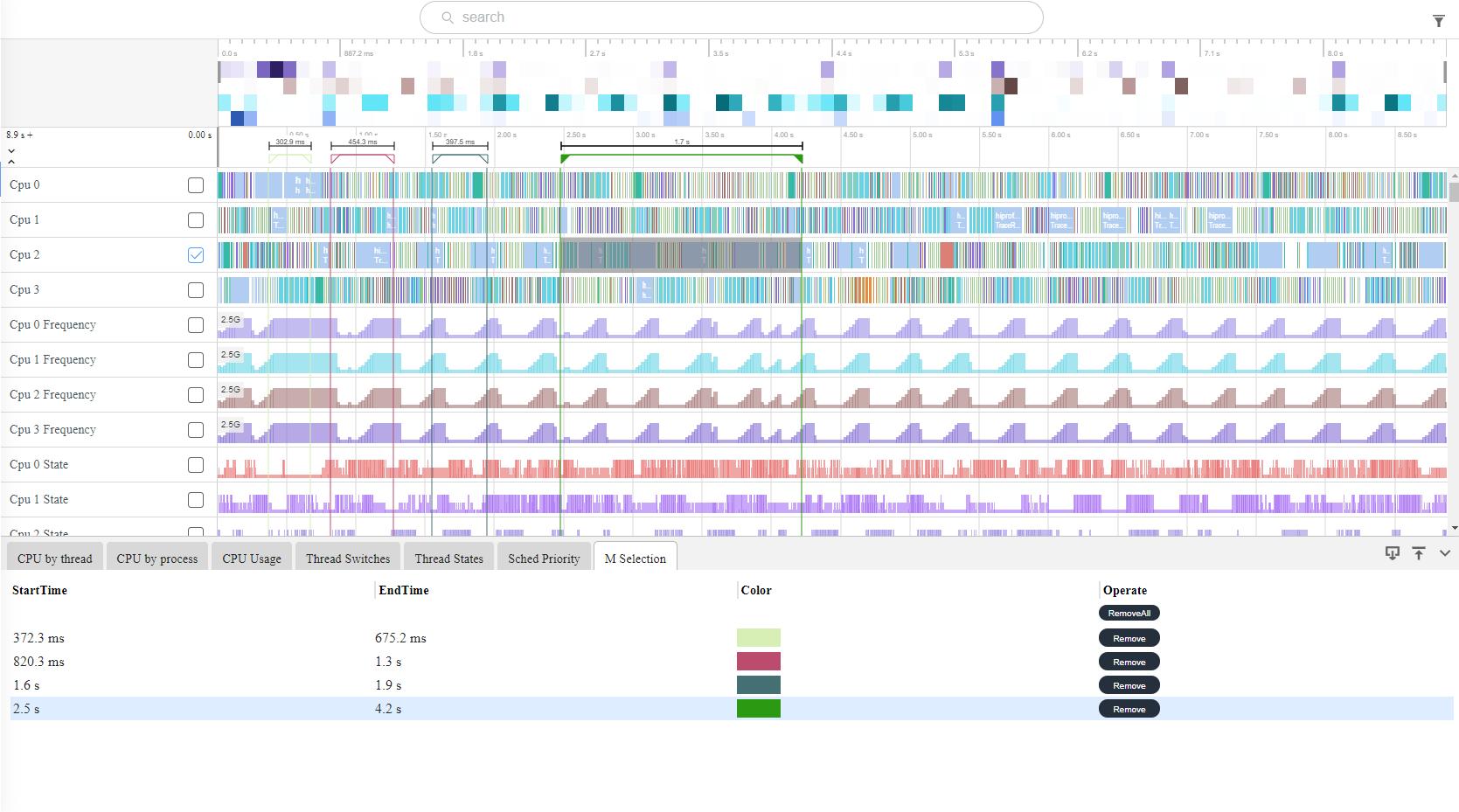Check the Cpu 0 row checkbox
Image resolution: width=1459 pixels, height=812 pixels.
pyautogui.click(x=196, y=185)
